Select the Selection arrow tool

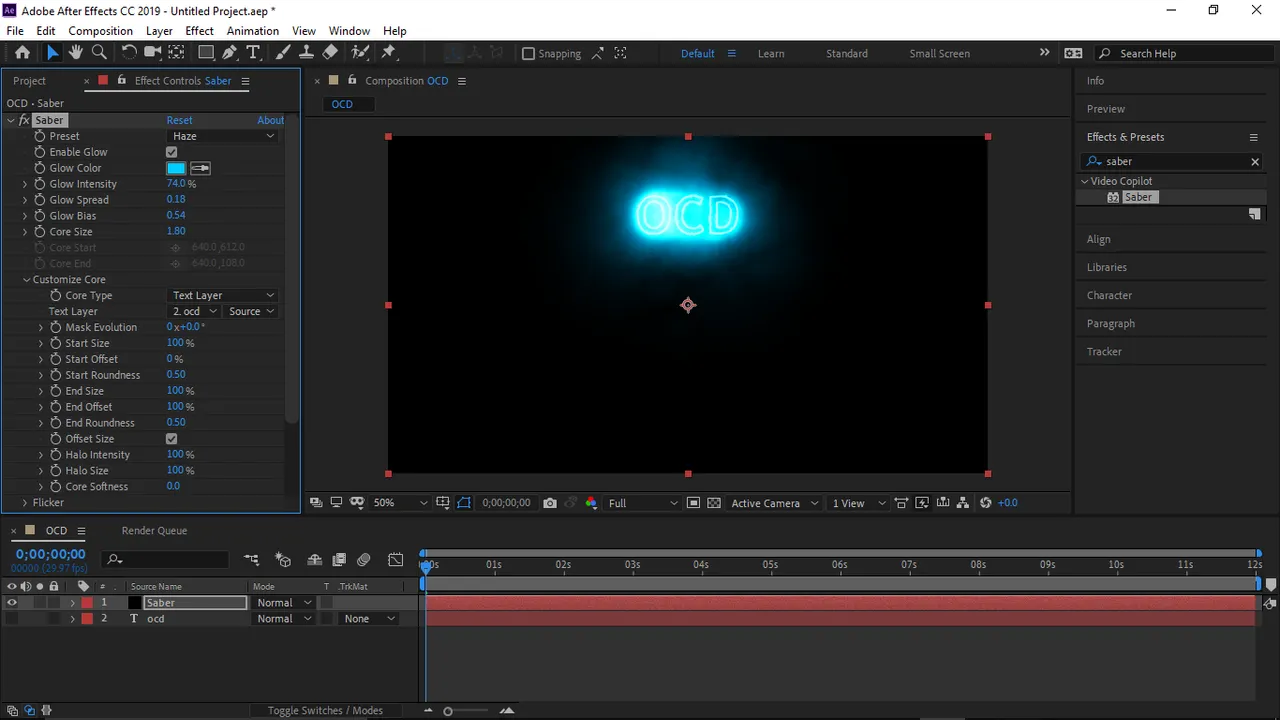52,53
